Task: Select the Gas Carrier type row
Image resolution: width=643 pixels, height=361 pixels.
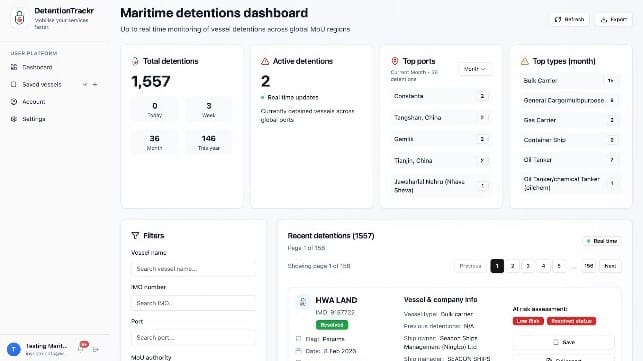Action: point(570,120)
